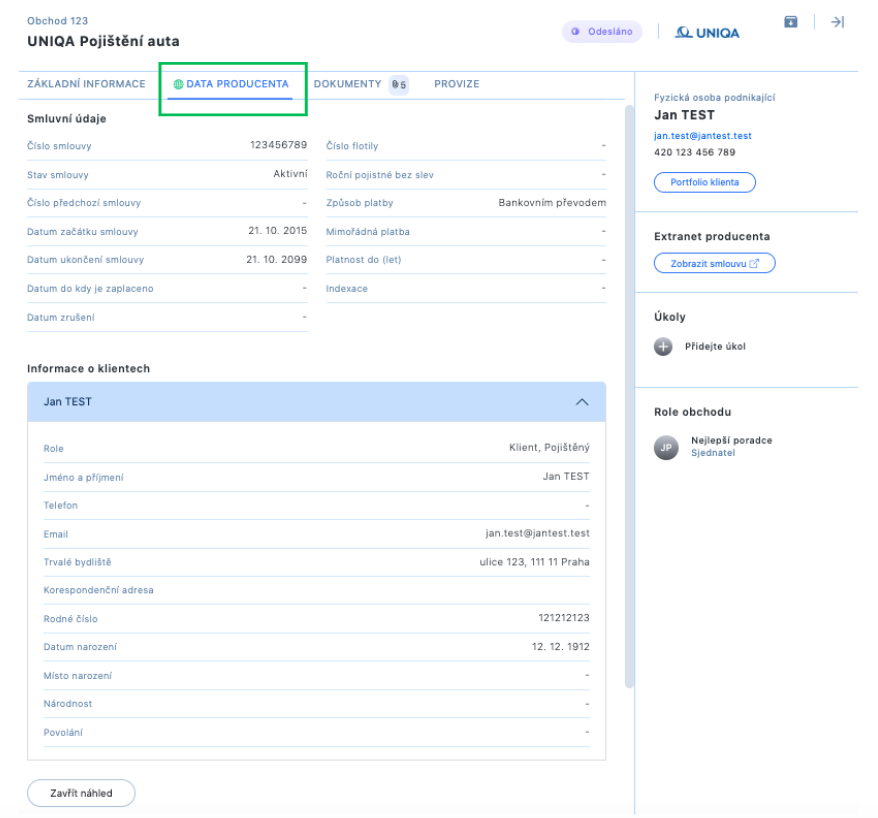This screenshot has height=818, width=878.
Task: Click the Jan TEST accordion header
Action: click(300, 401)
